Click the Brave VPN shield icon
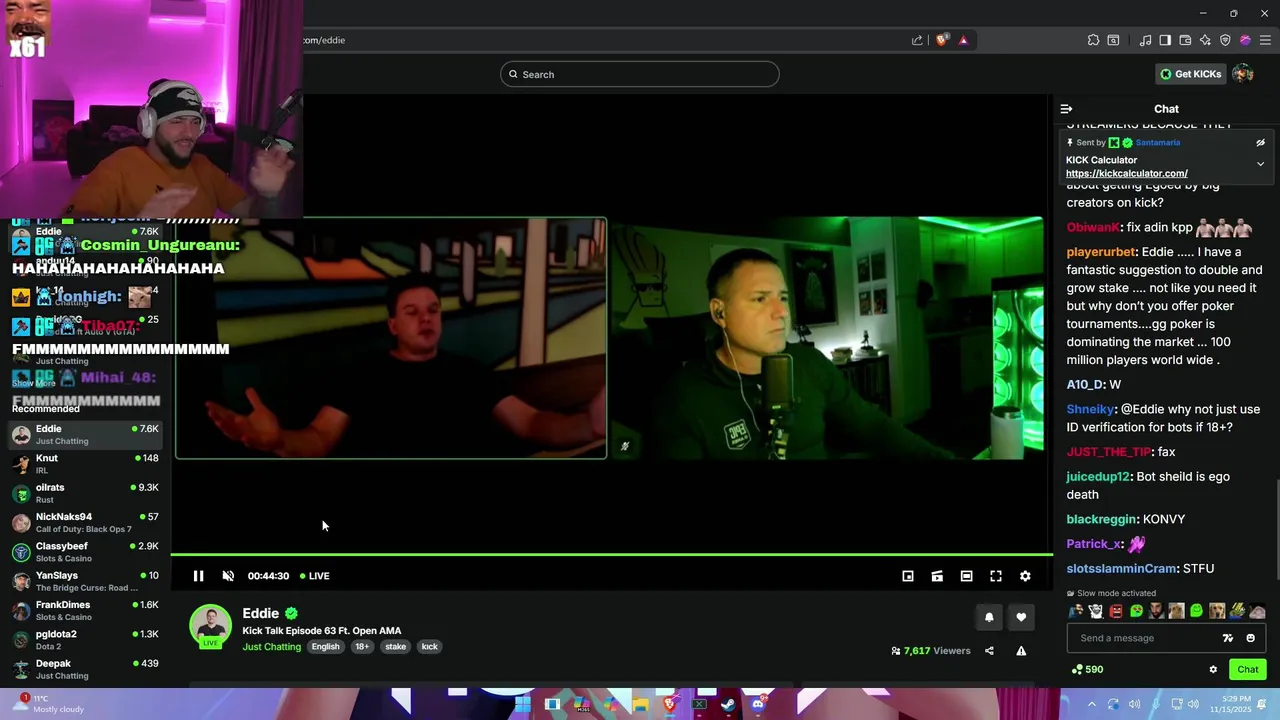This screenshot has width=1280, height=720. pos(1225,40)
